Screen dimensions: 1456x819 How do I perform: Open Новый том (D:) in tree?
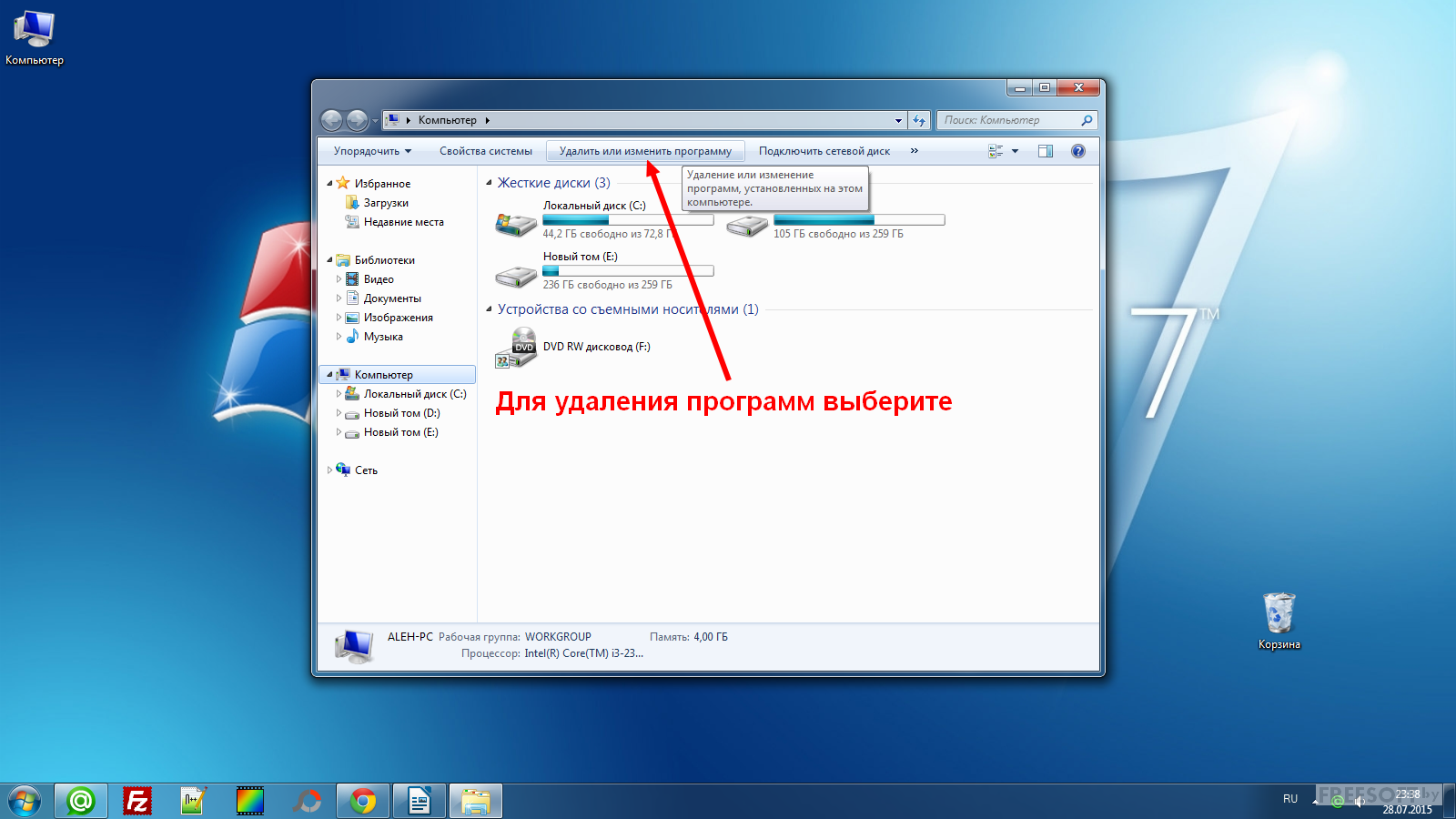[x=401, y=413]
